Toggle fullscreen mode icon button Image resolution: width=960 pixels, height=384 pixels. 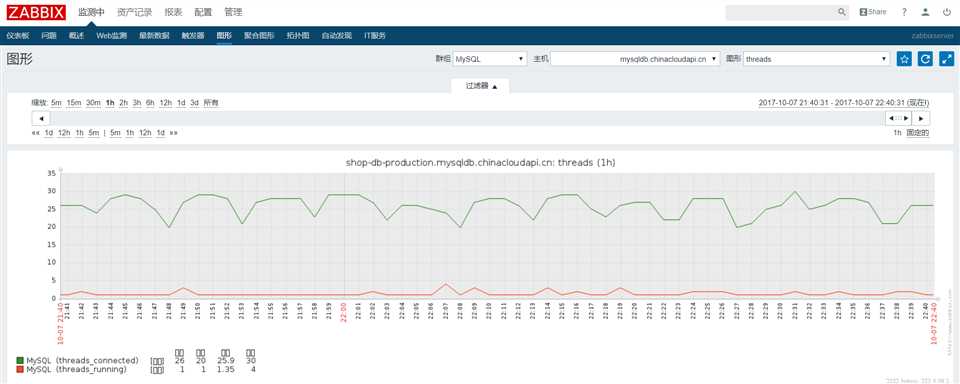click(947, 59)
